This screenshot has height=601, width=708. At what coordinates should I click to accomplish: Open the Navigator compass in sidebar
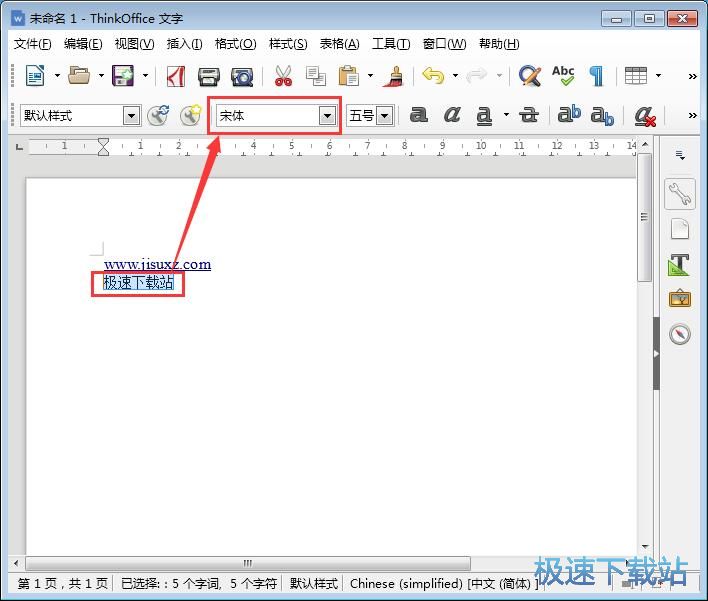(680, 334)
